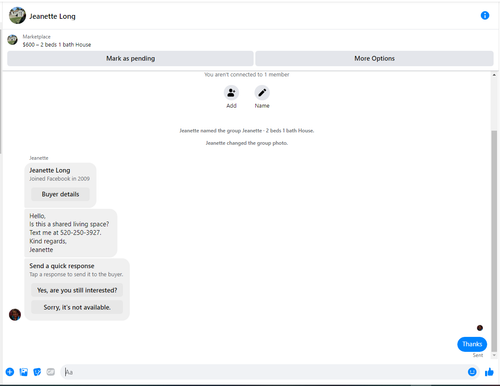Click the chat scrollbar thumb
Image resolution: width=500 pixels, height=386 pixels.
click(x=494, y=241)
